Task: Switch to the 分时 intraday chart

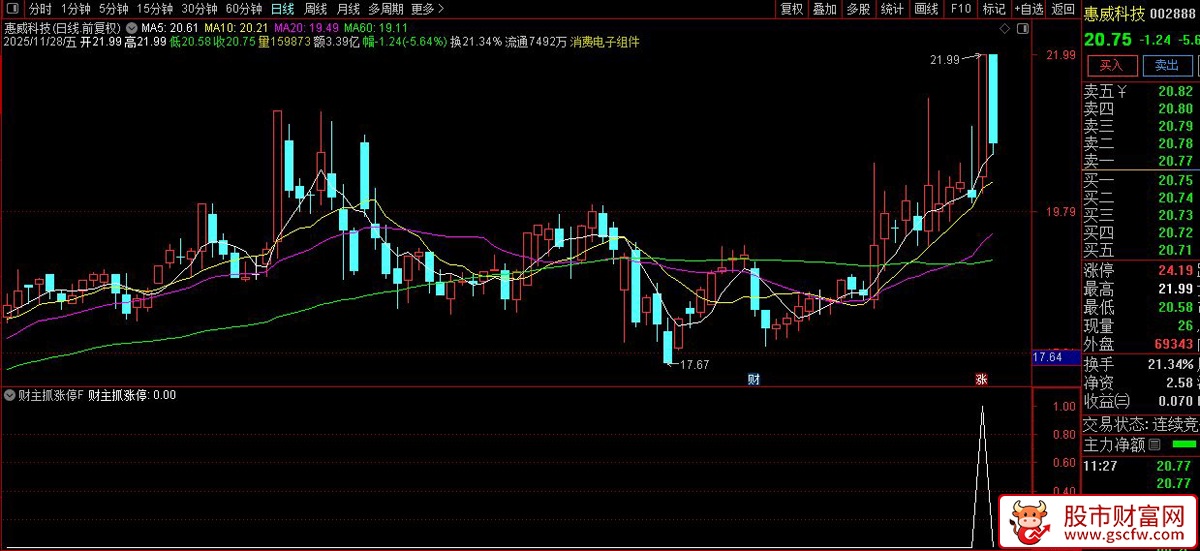Action: click(x=40, y=9)
